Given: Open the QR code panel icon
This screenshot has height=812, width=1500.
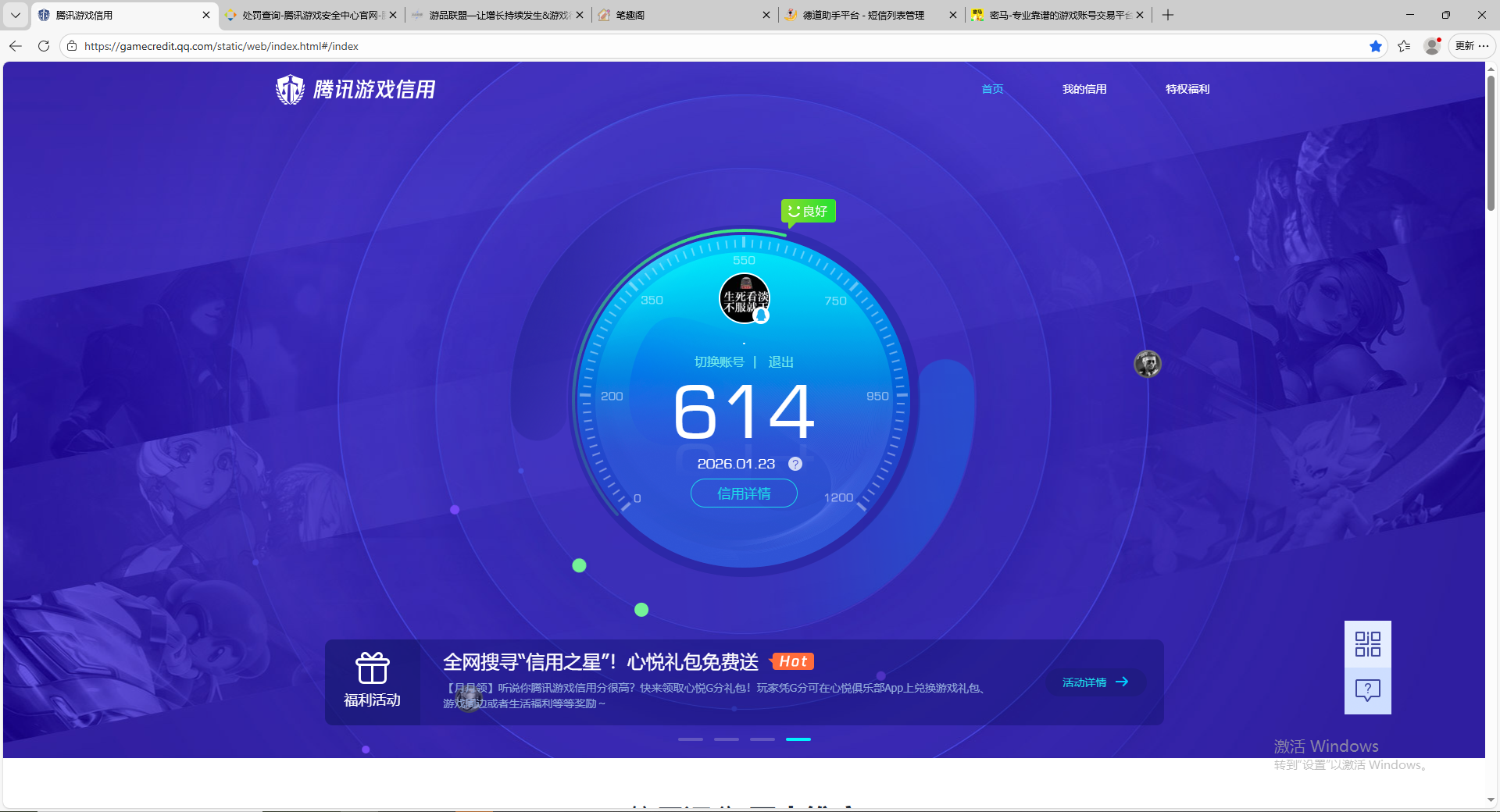Looking at the screenshot, I should point(1366,643).
